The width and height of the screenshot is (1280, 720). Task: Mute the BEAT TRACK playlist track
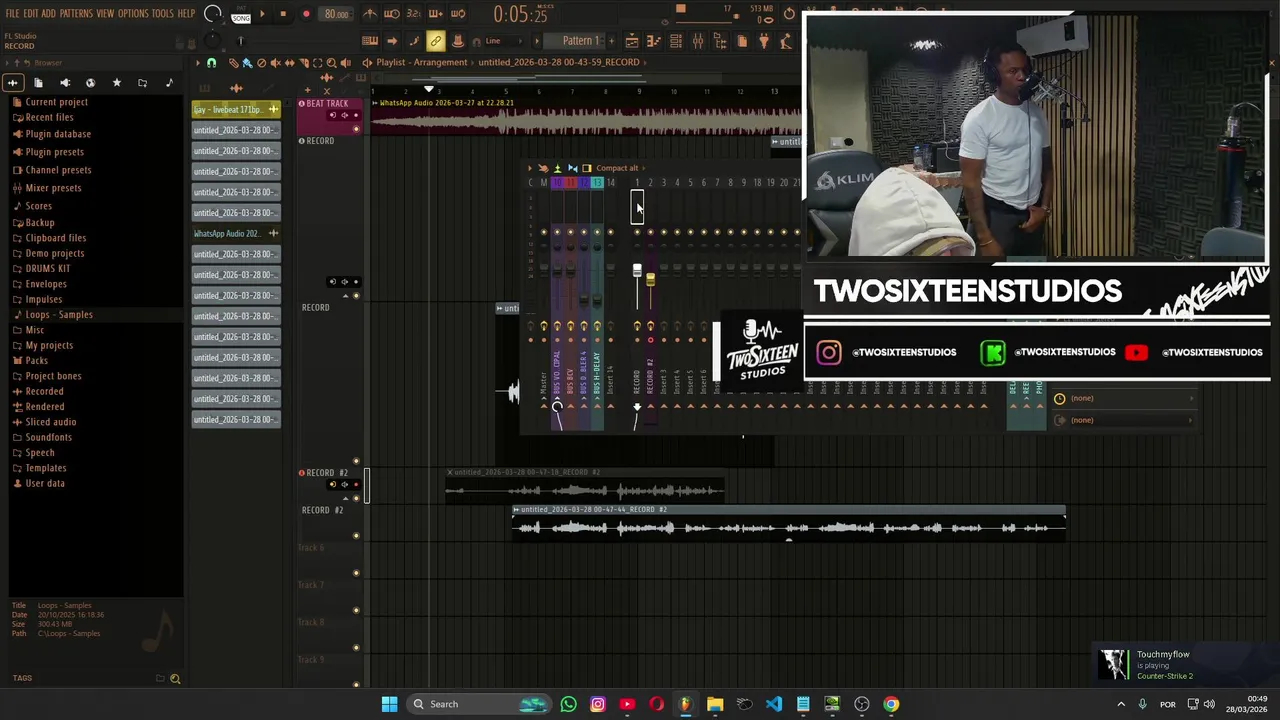pyautogui.click(x=356, y=129)
